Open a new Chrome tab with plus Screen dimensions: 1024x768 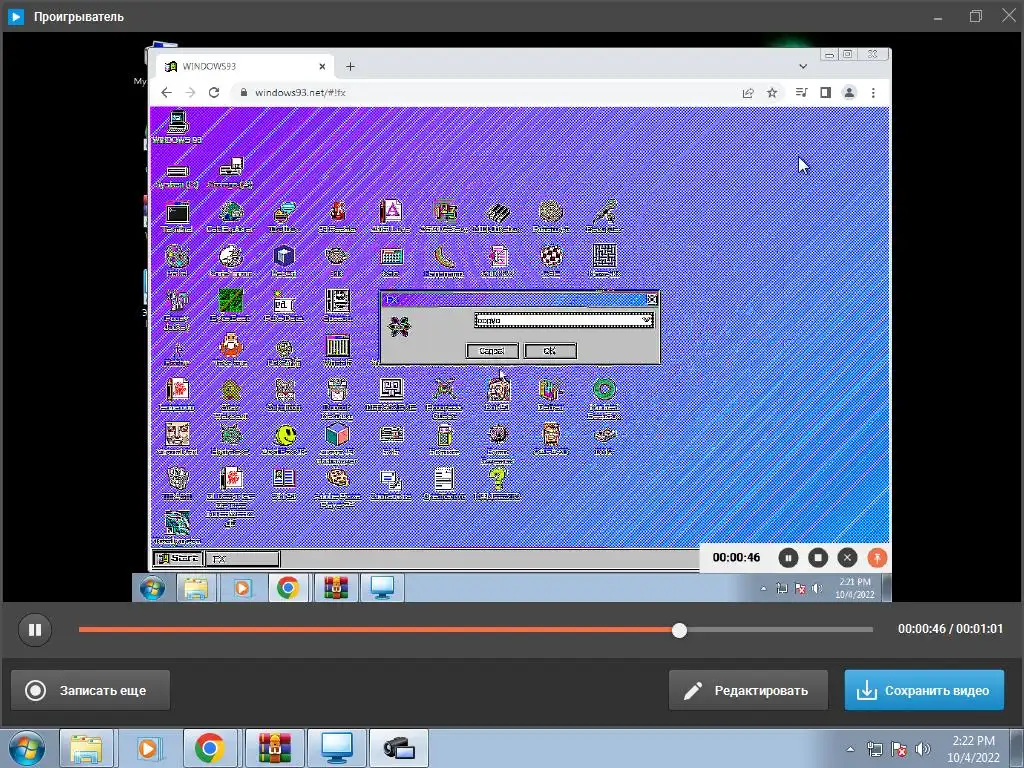pyautogui.click(x=351, y=67)
